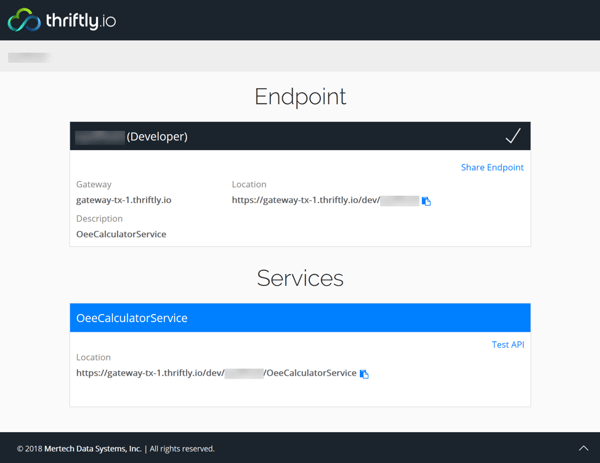The image size is (600, 463).
Task: Open the Test API link
Action: [x=508, y=344]
